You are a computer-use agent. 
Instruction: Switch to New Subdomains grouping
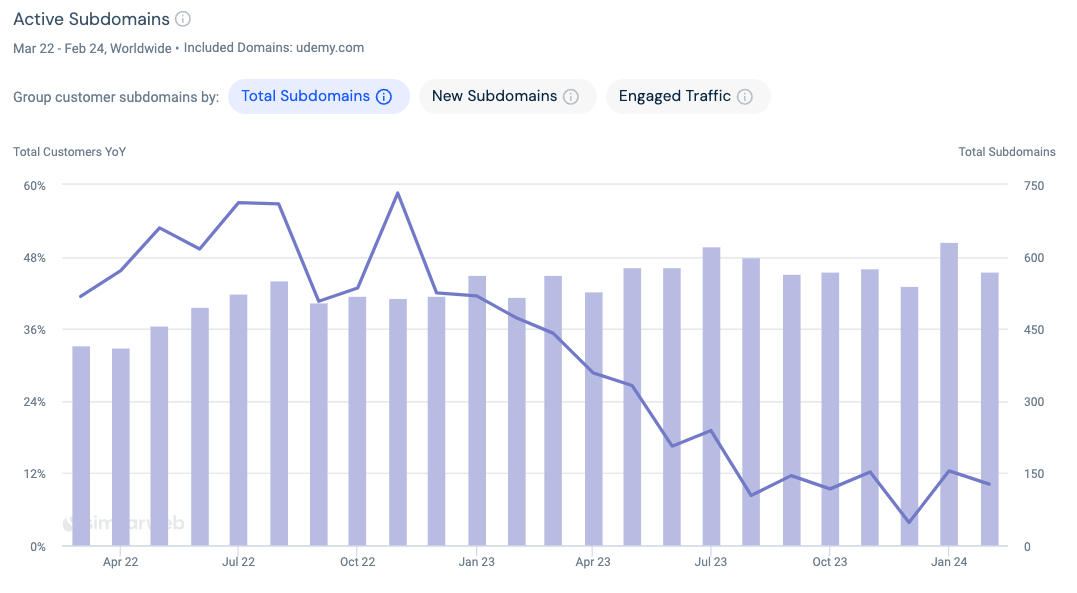pos(508,96)
